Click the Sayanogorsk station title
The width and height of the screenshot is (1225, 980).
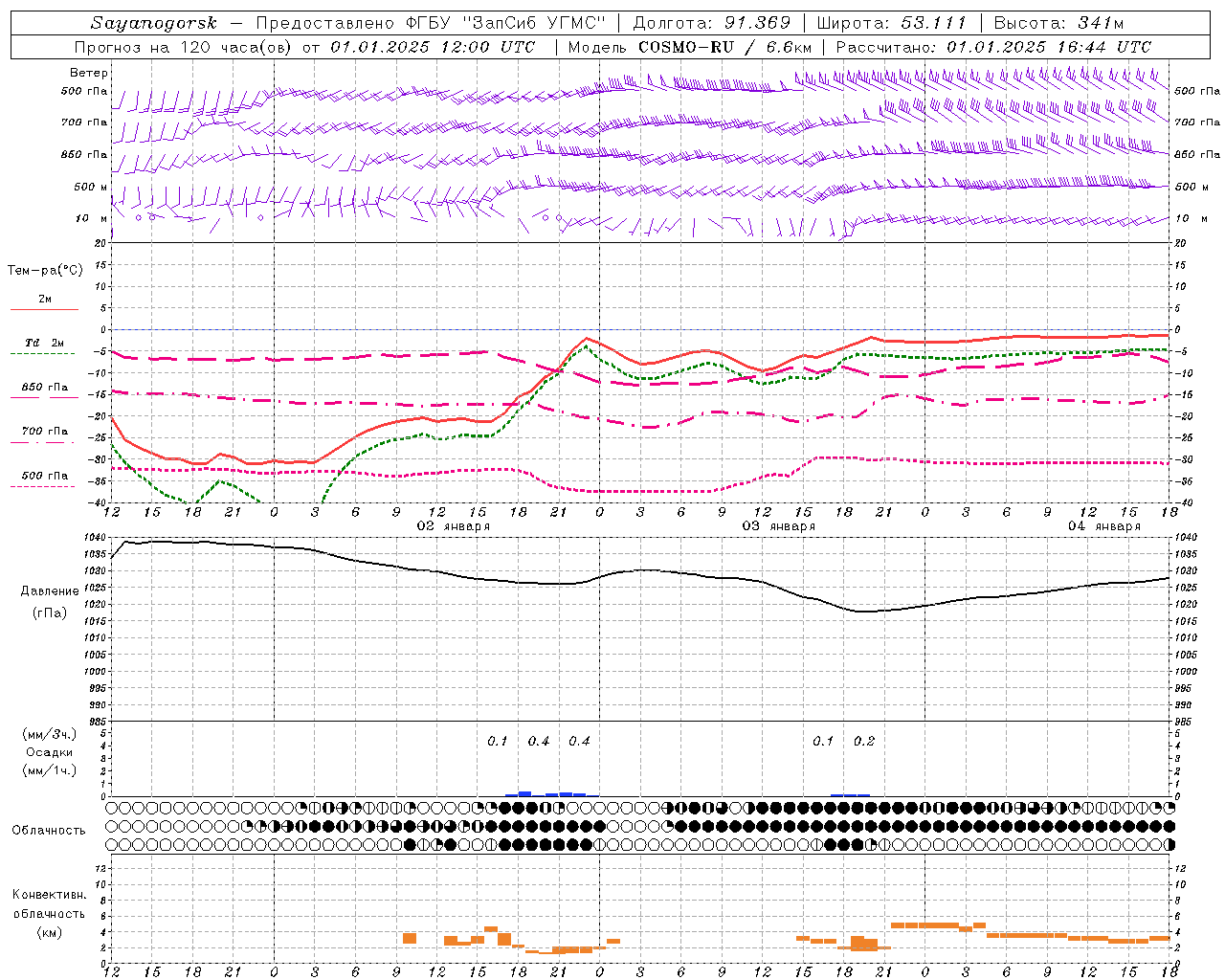(154, 23)
